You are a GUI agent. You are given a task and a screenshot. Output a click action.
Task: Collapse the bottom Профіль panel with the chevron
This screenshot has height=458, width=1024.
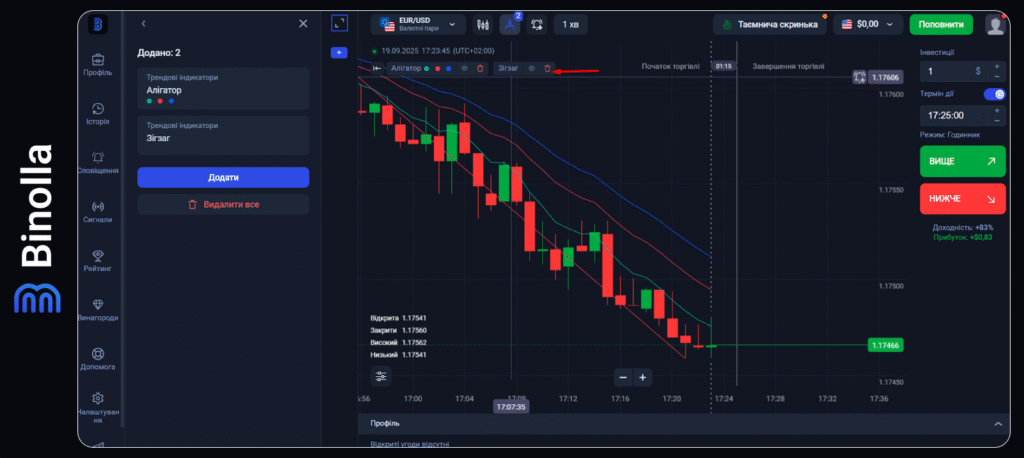click(x=998, y=424)
